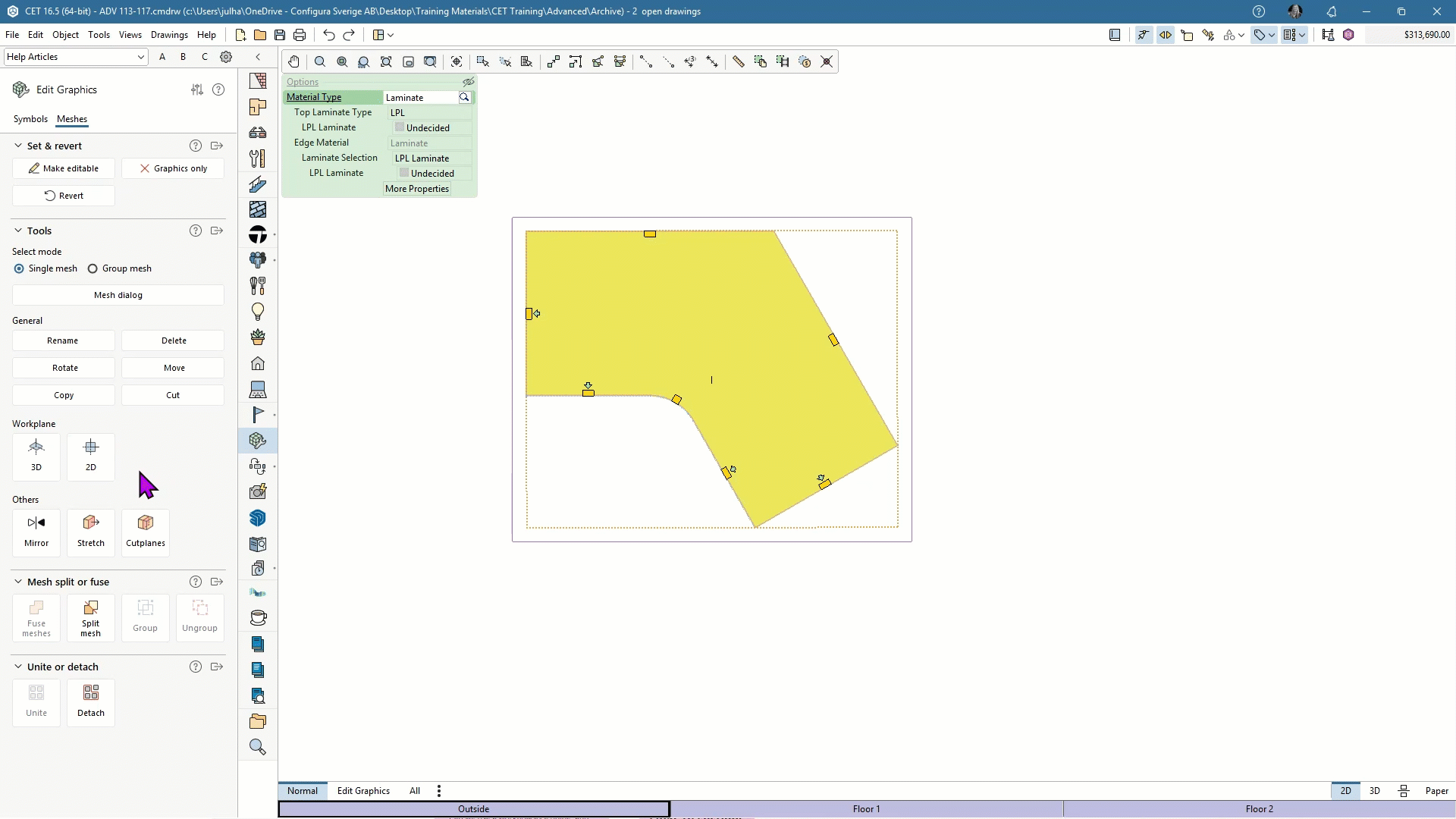1456x819 pixels.
Task: Click the Redo arrow icon
Action: pos(349,35)
